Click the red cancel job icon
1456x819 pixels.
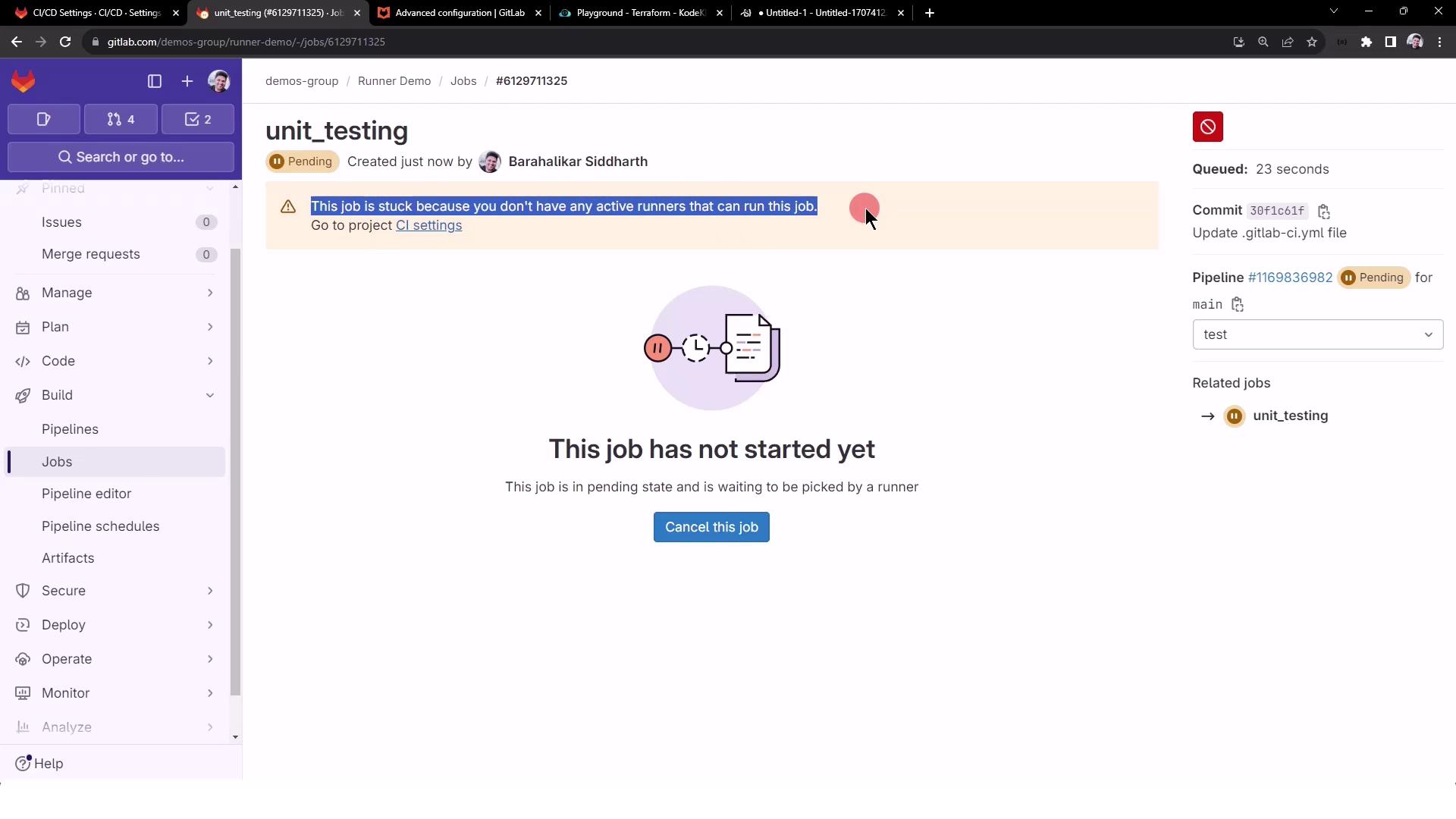(x=1207, y=127)
